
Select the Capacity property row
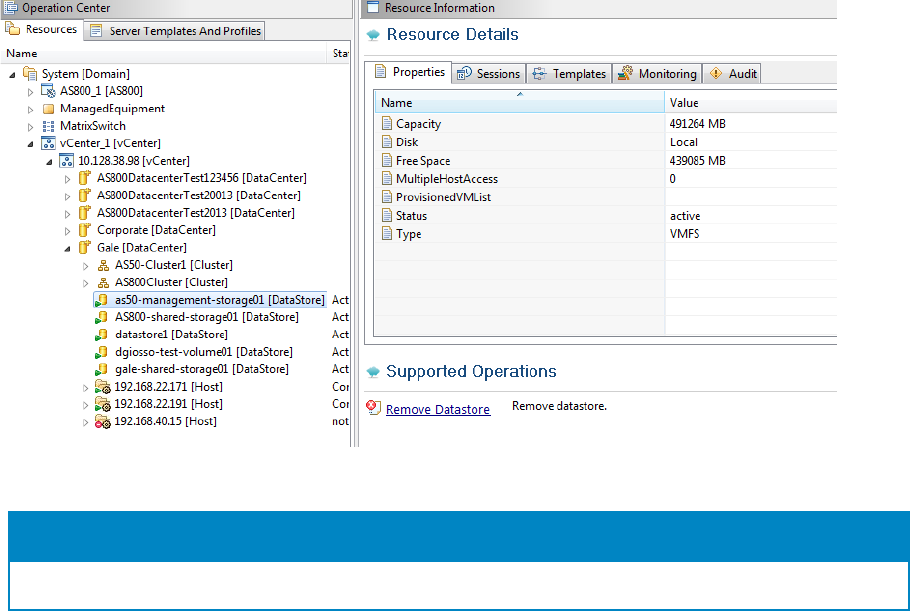418,124
